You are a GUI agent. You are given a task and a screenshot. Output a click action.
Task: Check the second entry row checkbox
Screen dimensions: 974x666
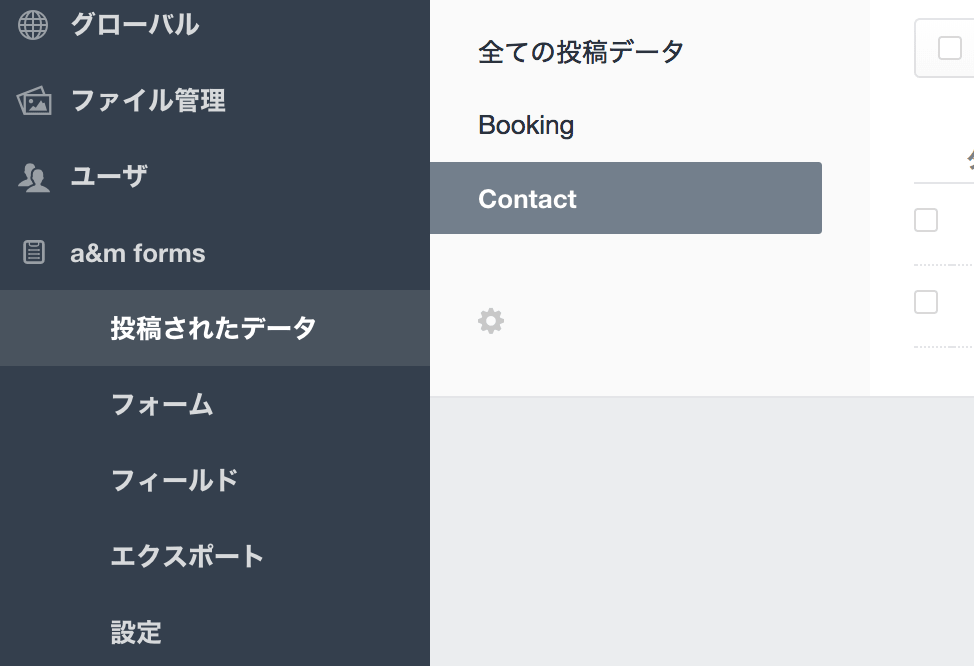point(926,302)
